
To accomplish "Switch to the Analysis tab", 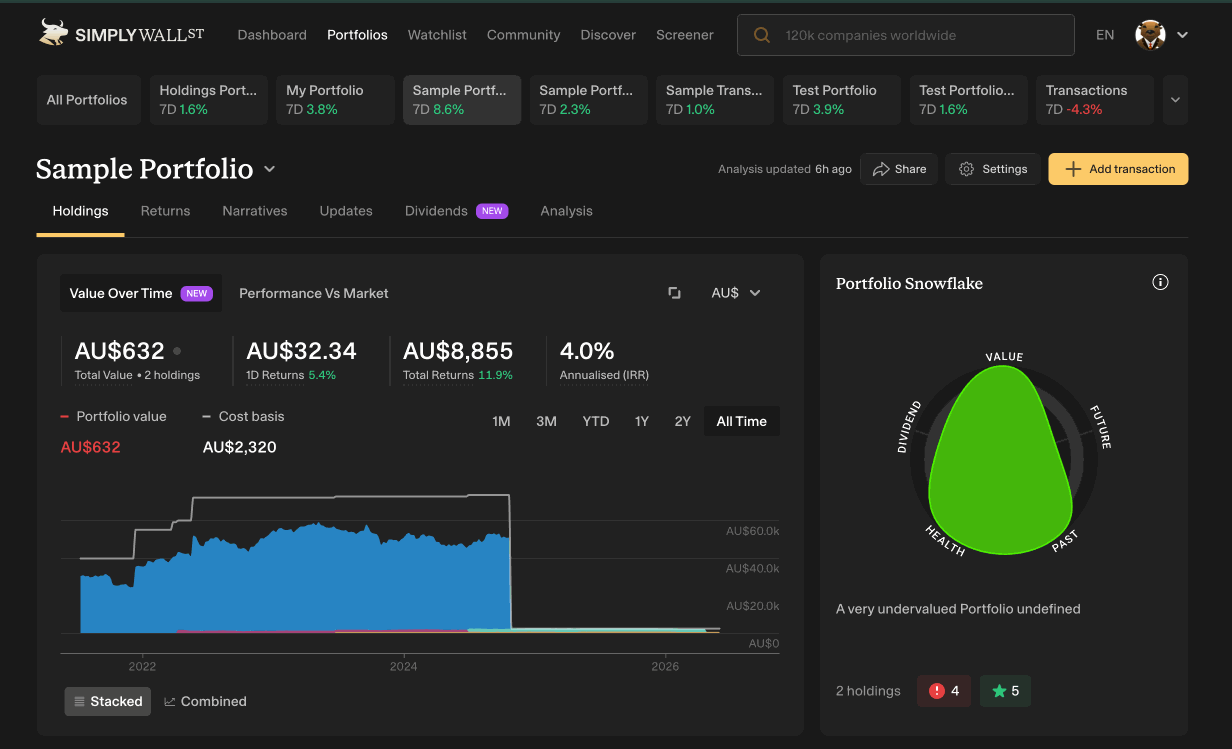I will pos(566,211).
